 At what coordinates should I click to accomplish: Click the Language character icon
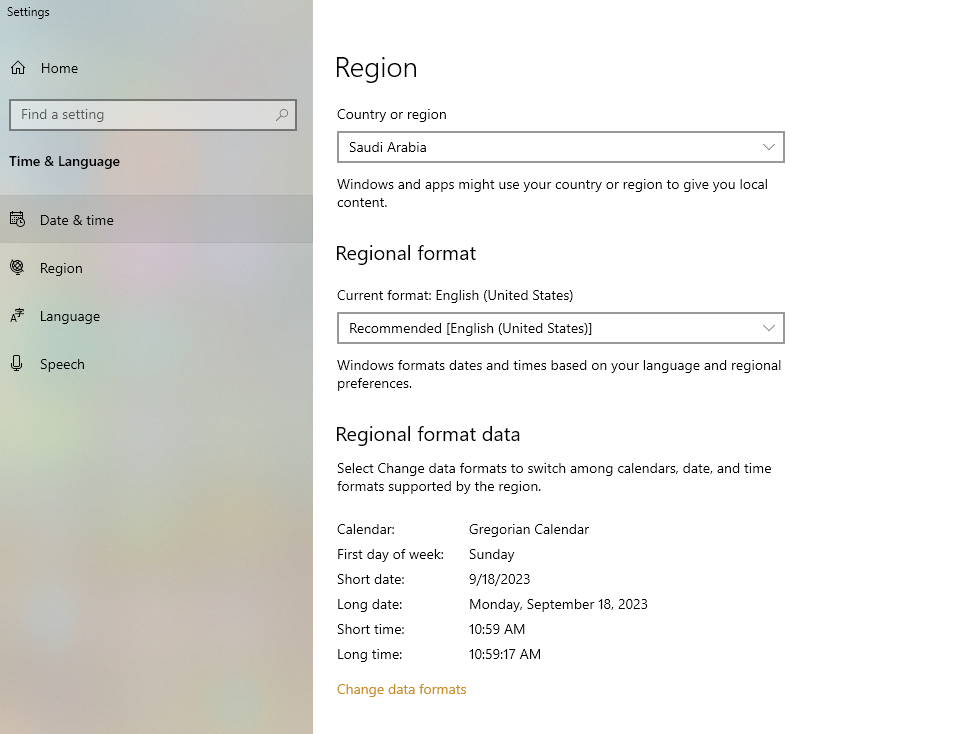tap(17, 315)
